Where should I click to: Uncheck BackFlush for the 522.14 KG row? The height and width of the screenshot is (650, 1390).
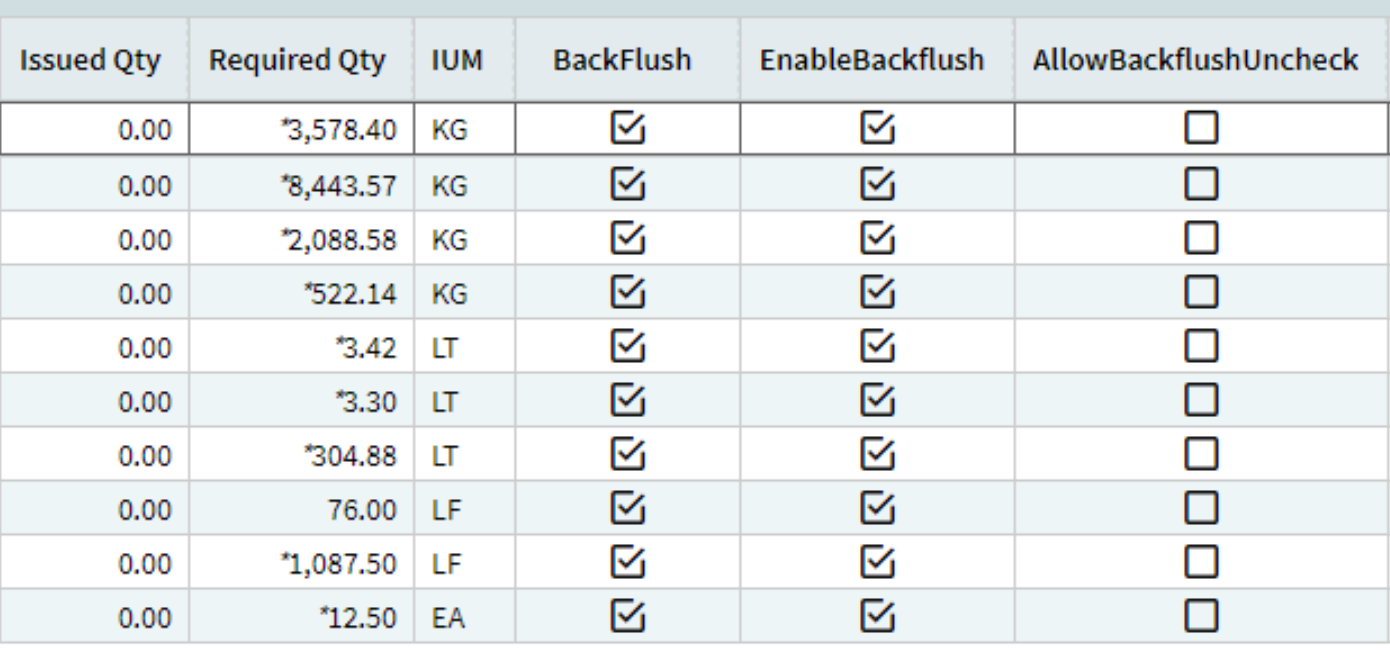(x=628, y=291)
